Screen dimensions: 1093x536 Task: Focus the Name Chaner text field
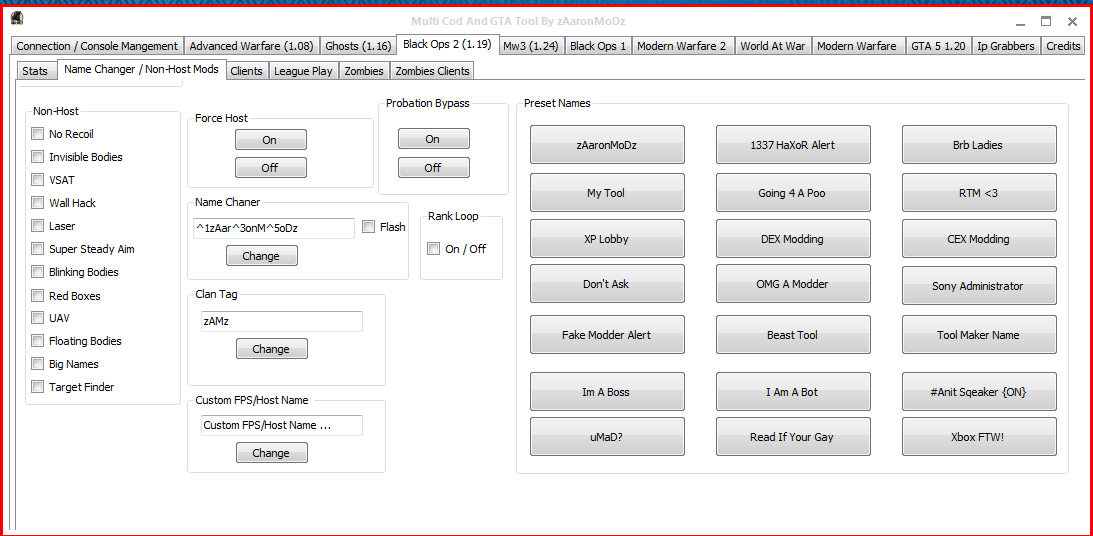(x=273, y=228)
